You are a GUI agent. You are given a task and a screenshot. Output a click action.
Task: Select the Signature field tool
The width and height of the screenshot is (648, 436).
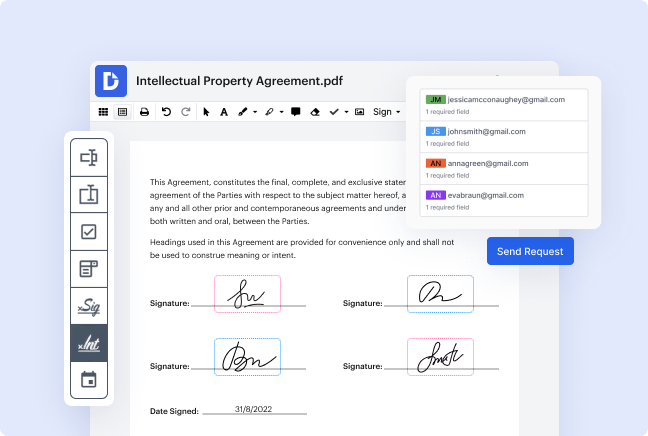pyautogui.click(x=88, y=306)
